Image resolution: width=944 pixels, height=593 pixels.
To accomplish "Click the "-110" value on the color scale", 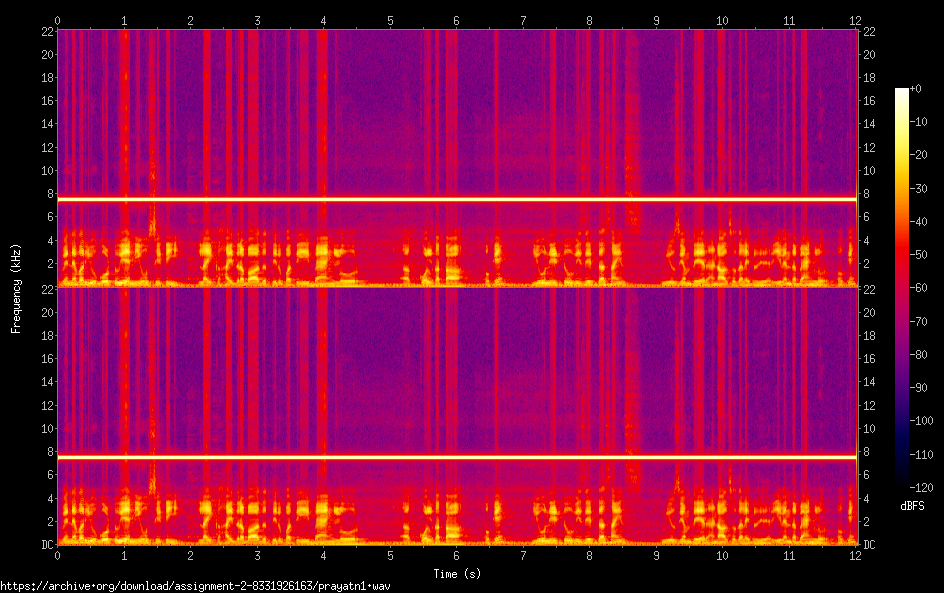I will (x=922, y=455).
